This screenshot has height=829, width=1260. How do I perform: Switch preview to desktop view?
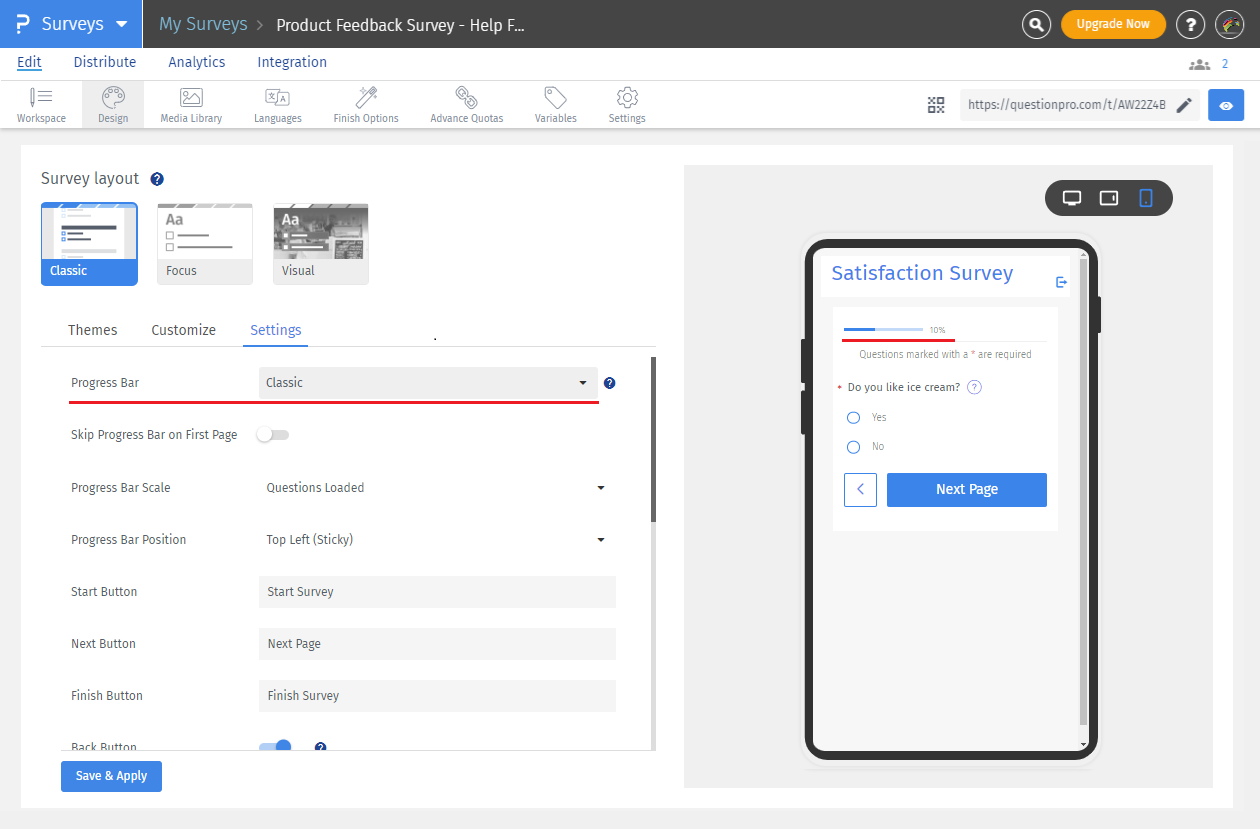(x=1071, y=197)
